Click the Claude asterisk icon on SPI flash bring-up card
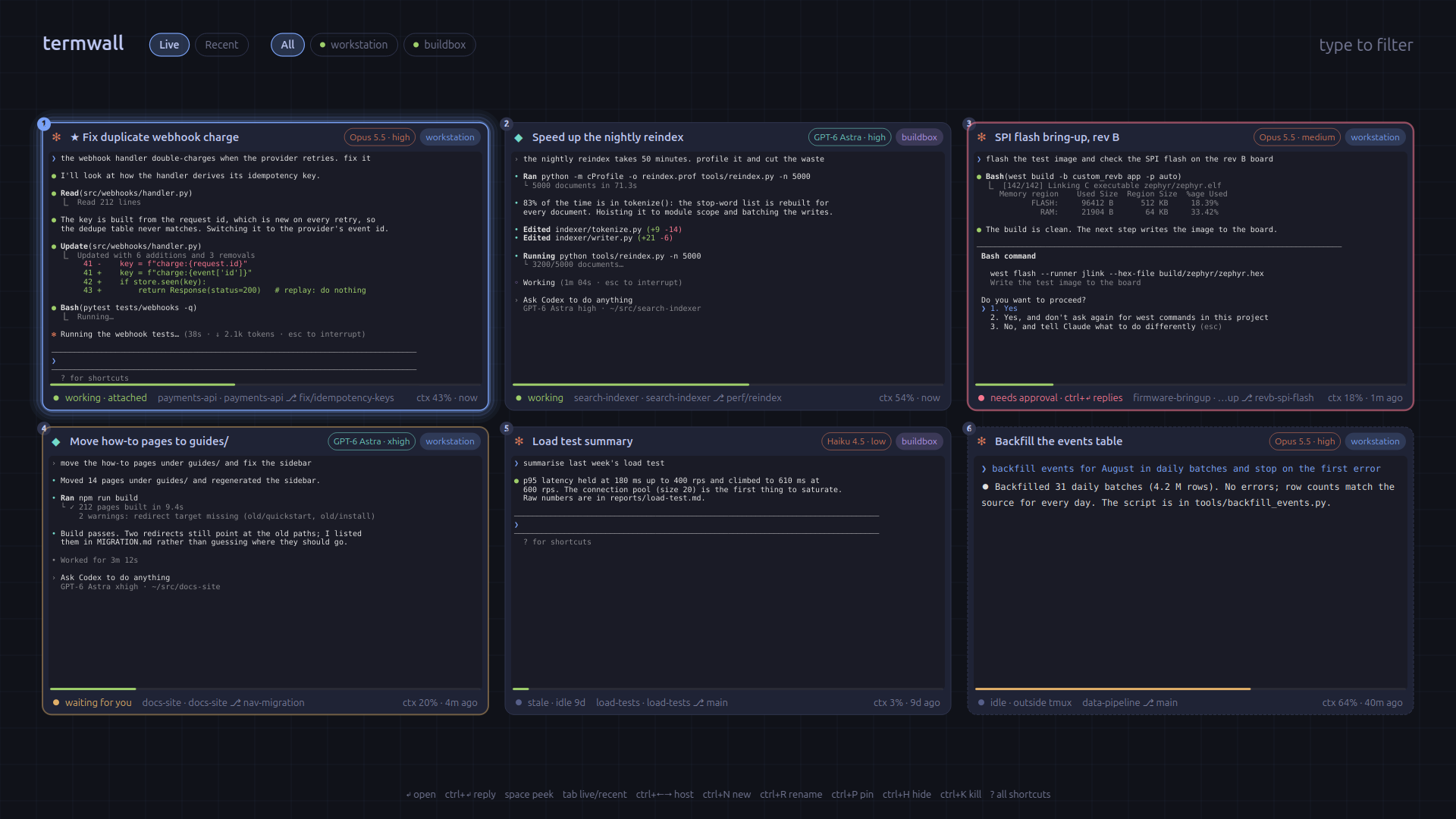Viewport: 1456px width, 819px height. click(981, 137)
